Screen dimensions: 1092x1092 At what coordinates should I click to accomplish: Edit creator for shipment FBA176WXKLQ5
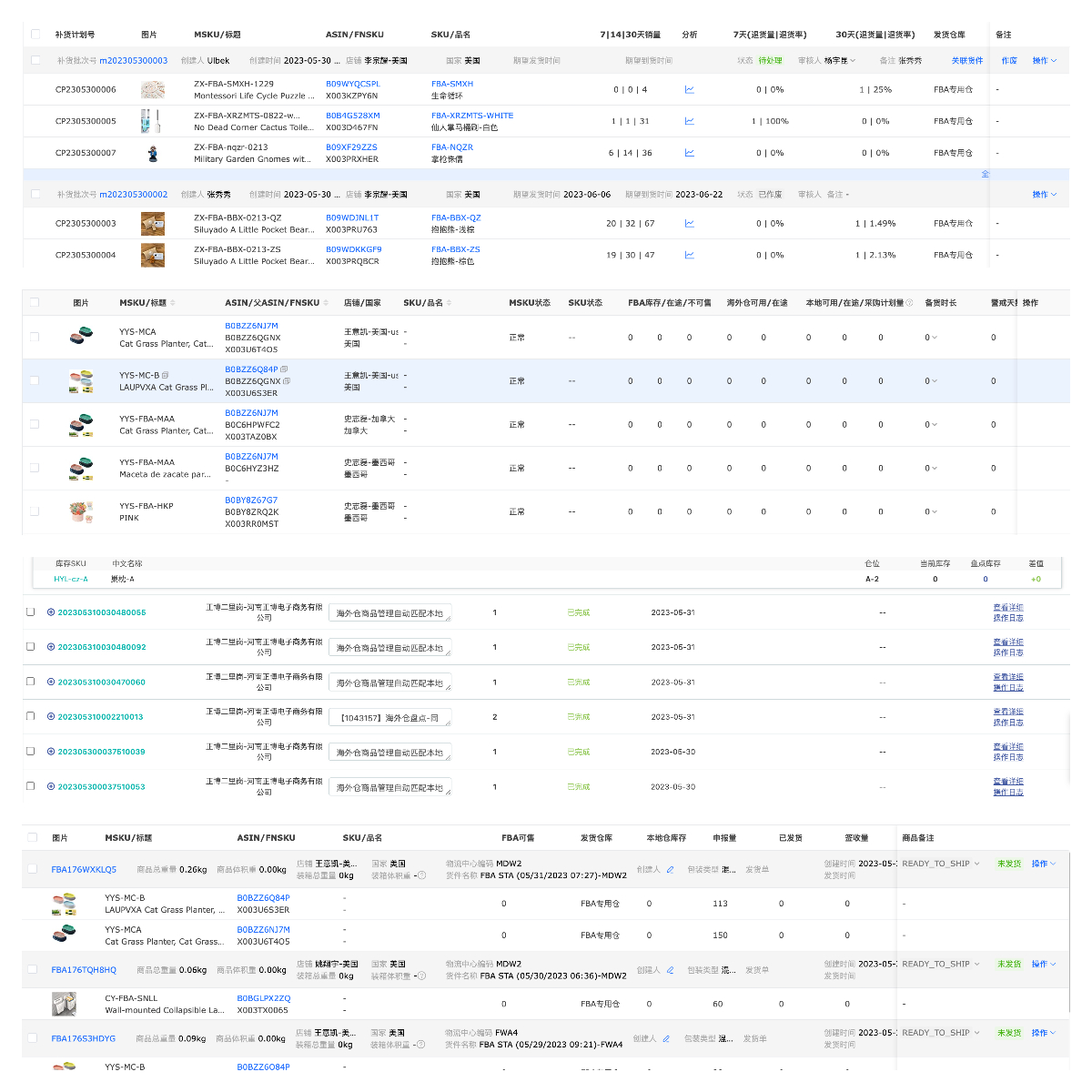pos(671,869)
